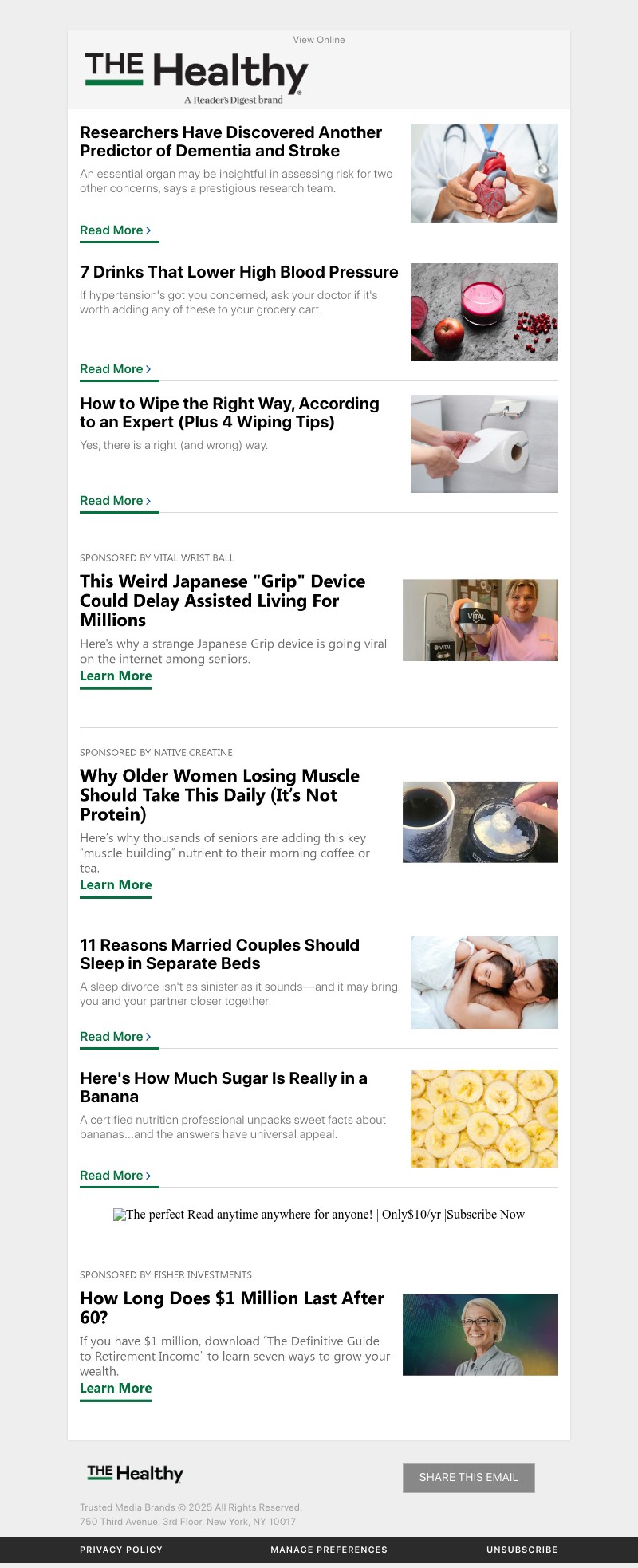Read more on how to wipe
This screenshot has height=1568, width=638.
pyautogui.click(x=116, y=501)
